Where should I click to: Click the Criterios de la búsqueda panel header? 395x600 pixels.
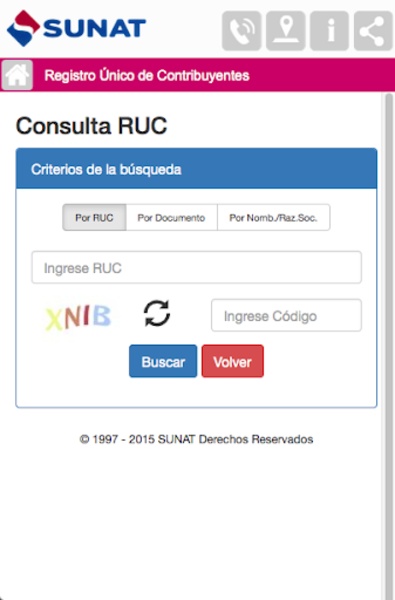196,168
